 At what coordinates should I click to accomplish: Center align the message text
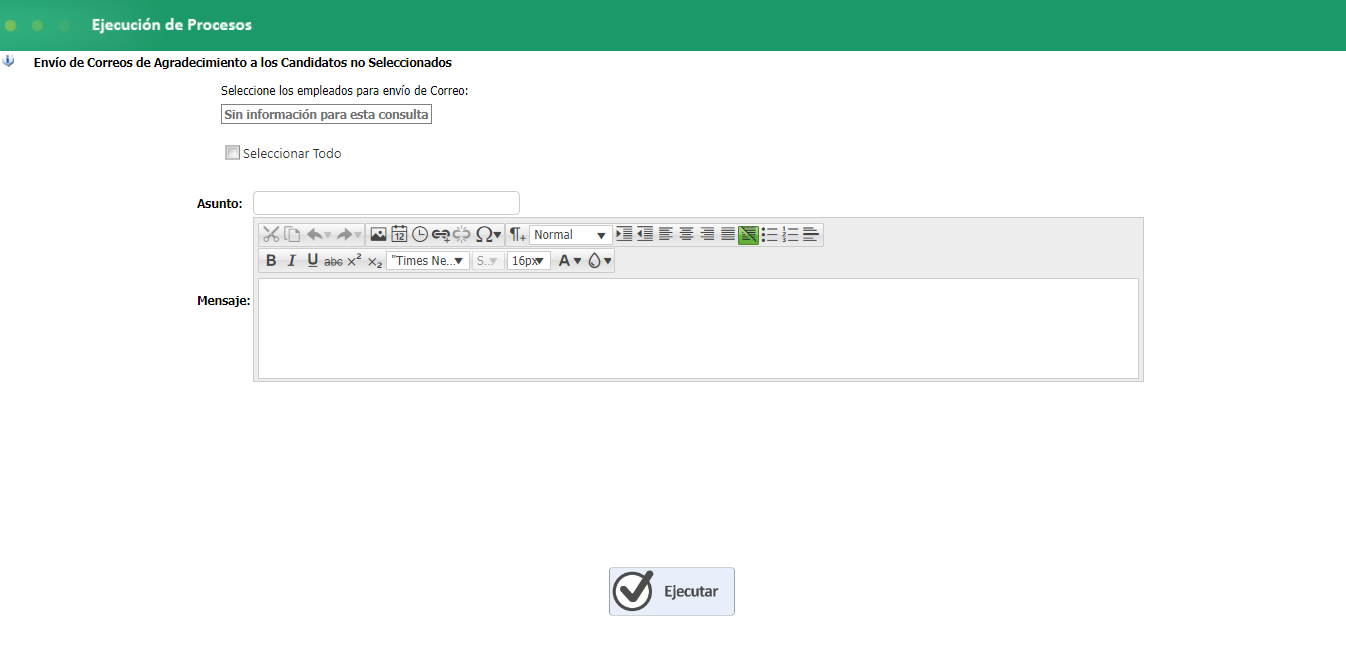(x=687, y=235)
